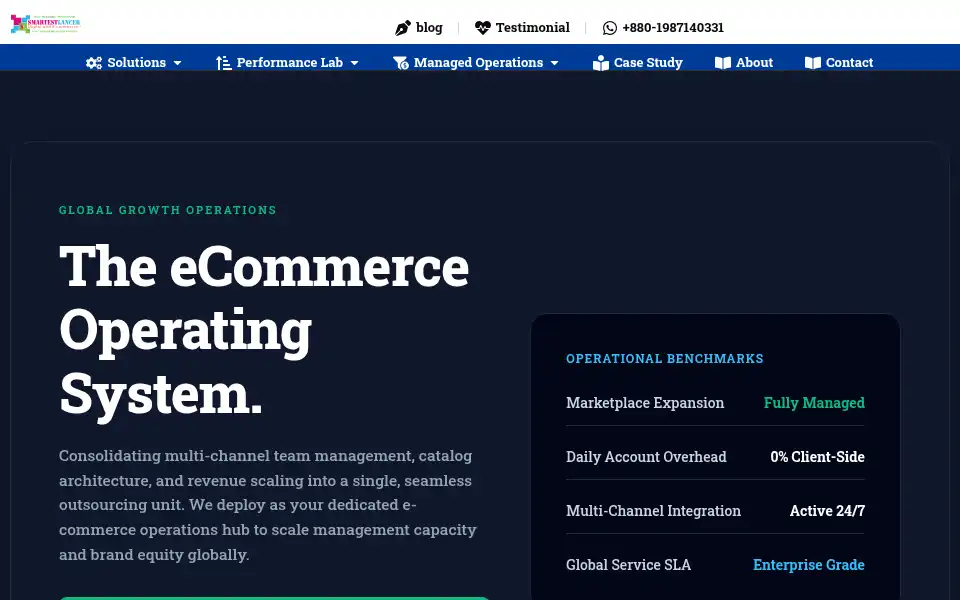This screenshot has width=960, height=600.
Task: Go to the Contact page
Action: [849, 62]
